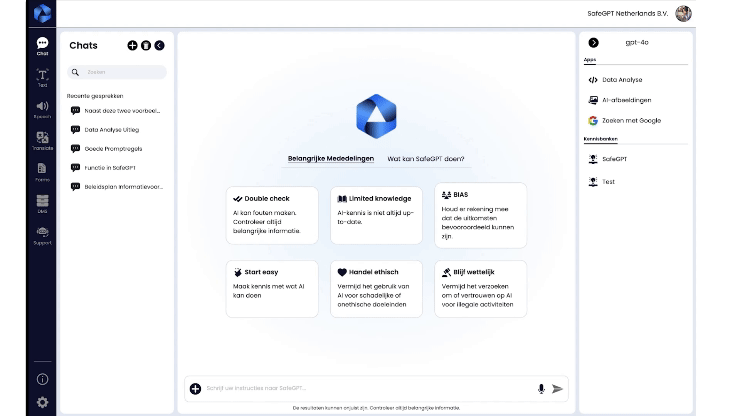
Task: Open settings via the gear icon
Action: tap(42, 402)
